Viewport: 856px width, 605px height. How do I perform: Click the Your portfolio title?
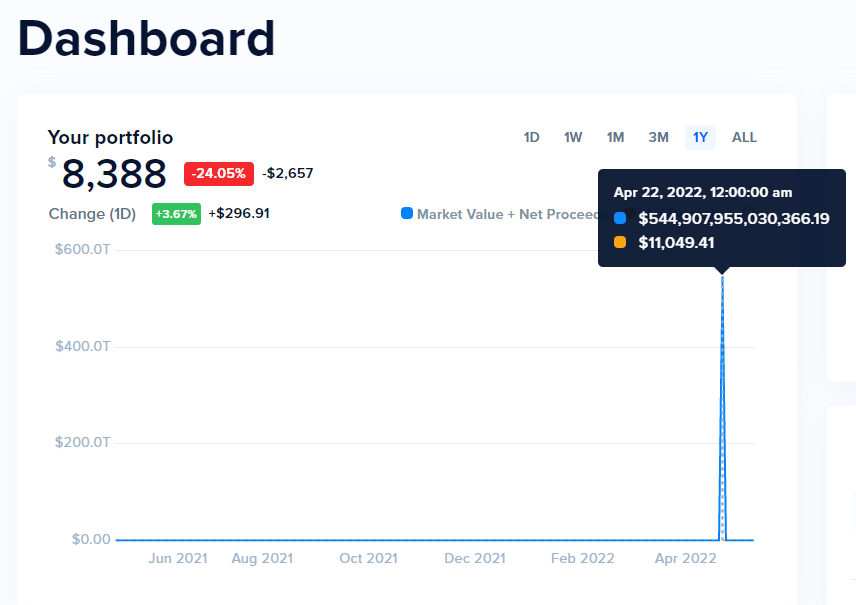pyautogui.click(x=110, y=138)
